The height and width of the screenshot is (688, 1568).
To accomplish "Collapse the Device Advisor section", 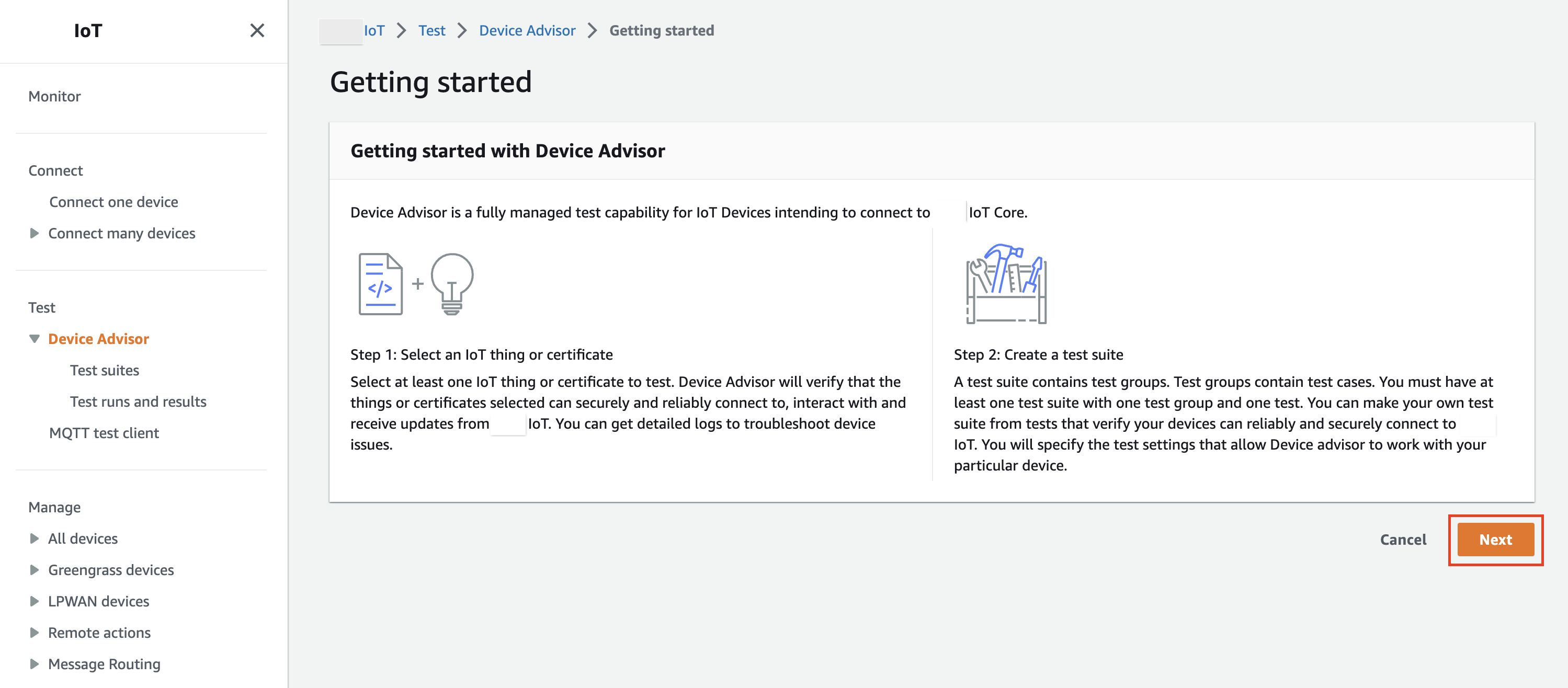I will tap(34, 339).
